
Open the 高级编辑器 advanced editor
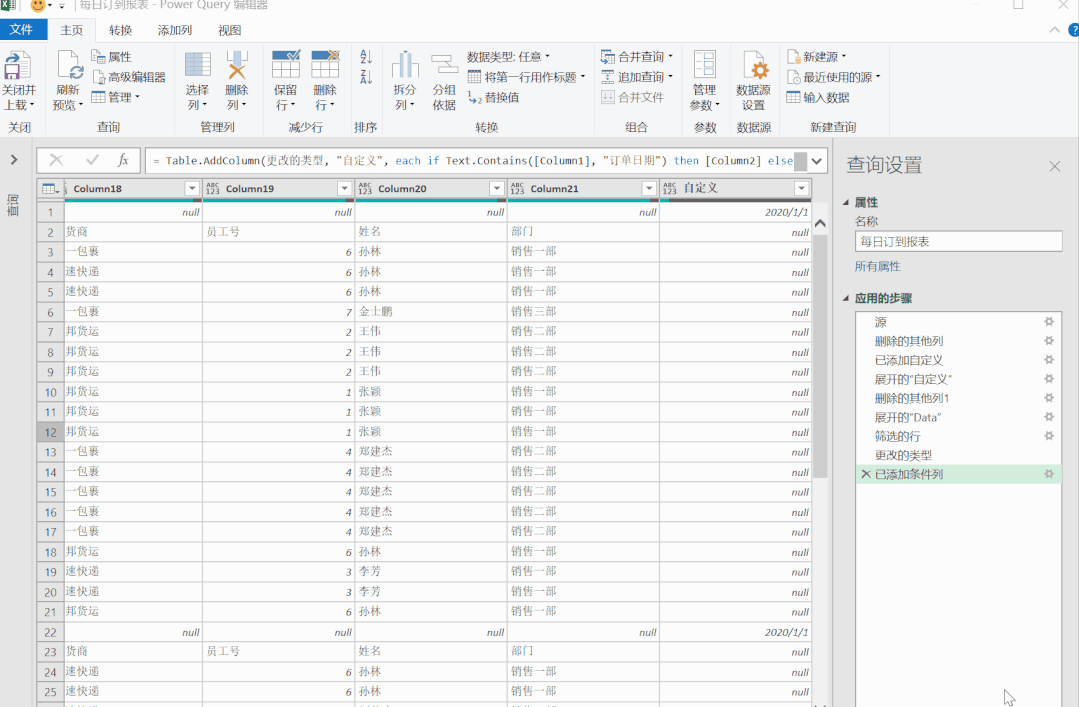[x=129, y=77]
